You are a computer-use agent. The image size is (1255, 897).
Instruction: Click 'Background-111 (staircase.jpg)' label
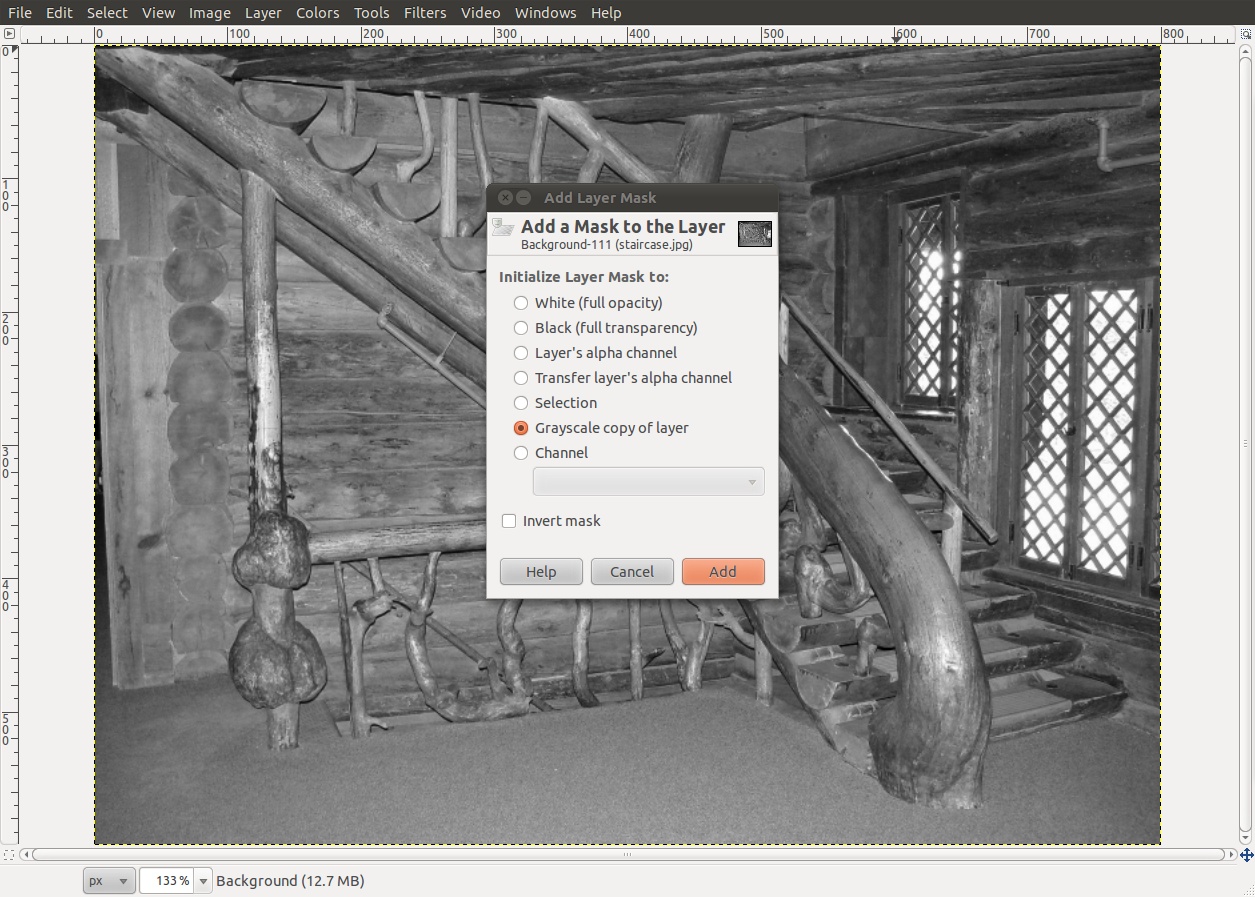[x=607, y=244]
